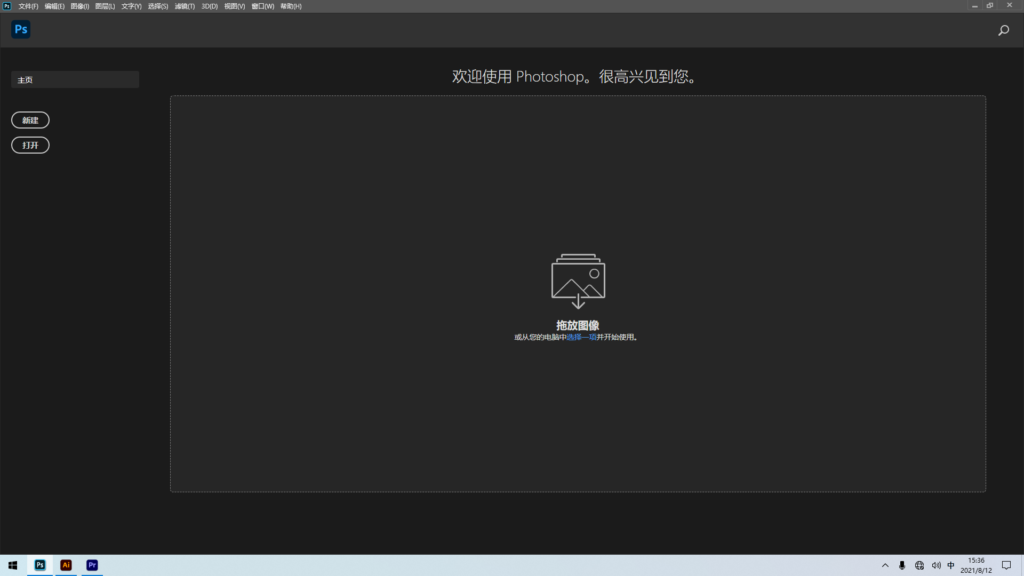Click the Photoshop home logo icon
This screenshot has width=1024, height=576.
click(x=21, y=29)
